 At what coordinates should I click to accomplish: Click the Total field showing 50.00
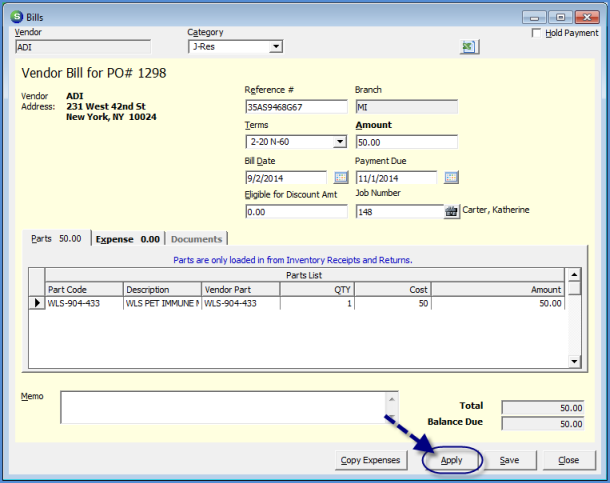(x=543, y=408)
